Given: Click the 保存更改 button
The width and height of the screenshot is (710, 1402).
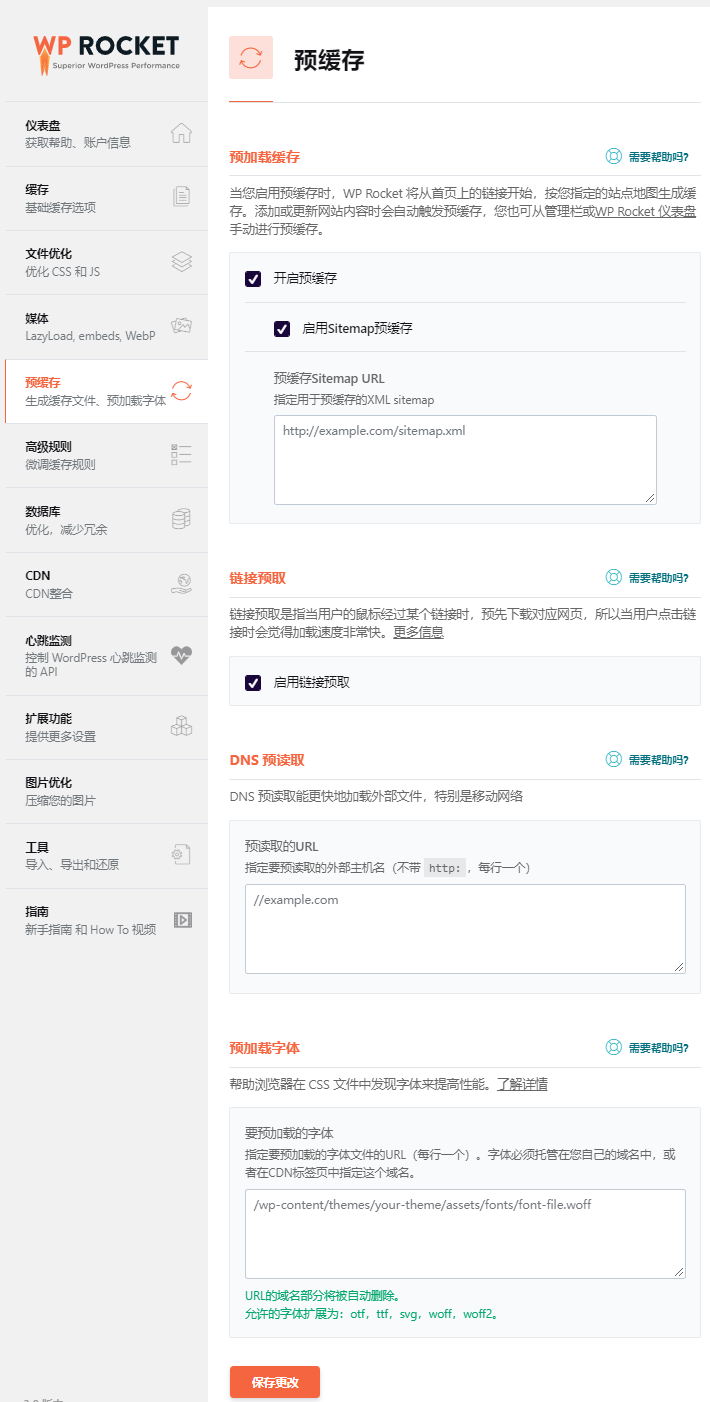Looking at the screenshot, I should (x=275, y=1382).
